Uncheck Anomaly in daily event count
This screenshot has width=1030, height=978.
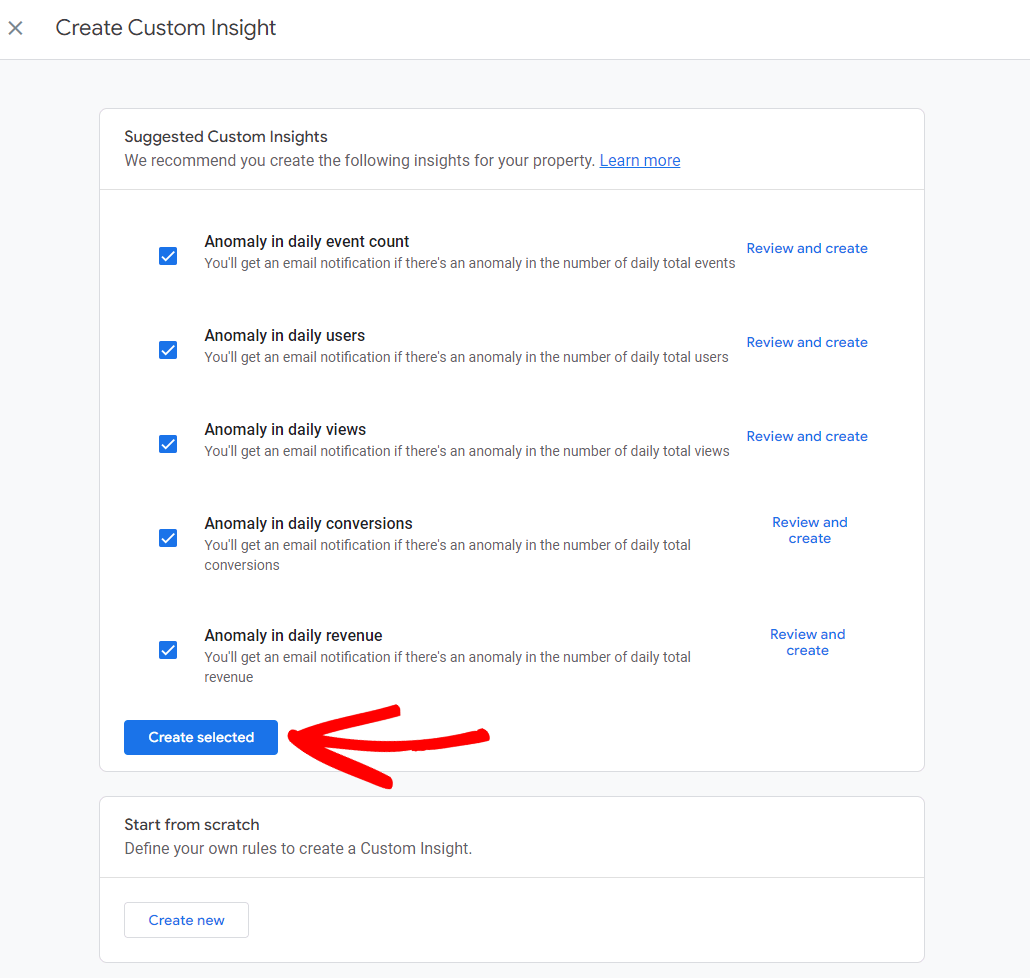click(168, 256)
